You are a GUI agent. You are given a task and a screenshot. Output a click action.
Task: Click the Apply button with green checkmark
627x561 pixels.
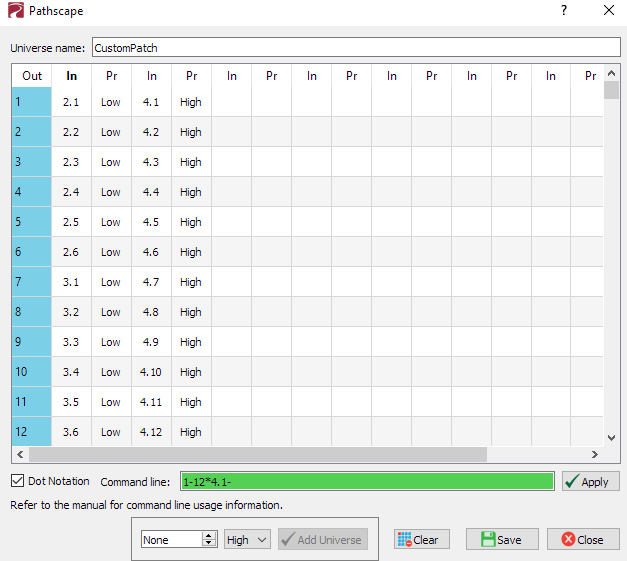[x=590, y=481]
